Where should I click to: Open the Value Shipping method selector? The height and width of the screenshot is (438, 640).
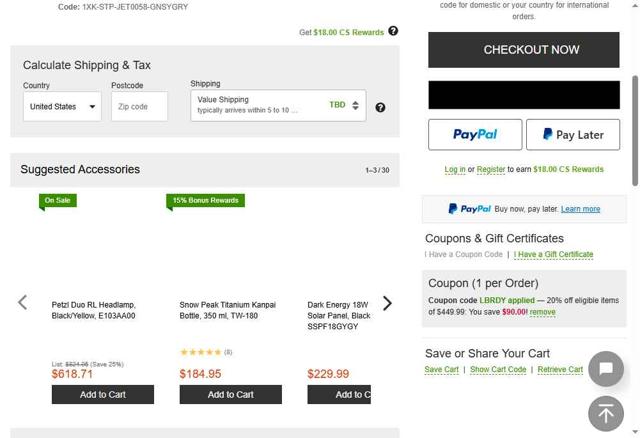(x=278, y=105)
